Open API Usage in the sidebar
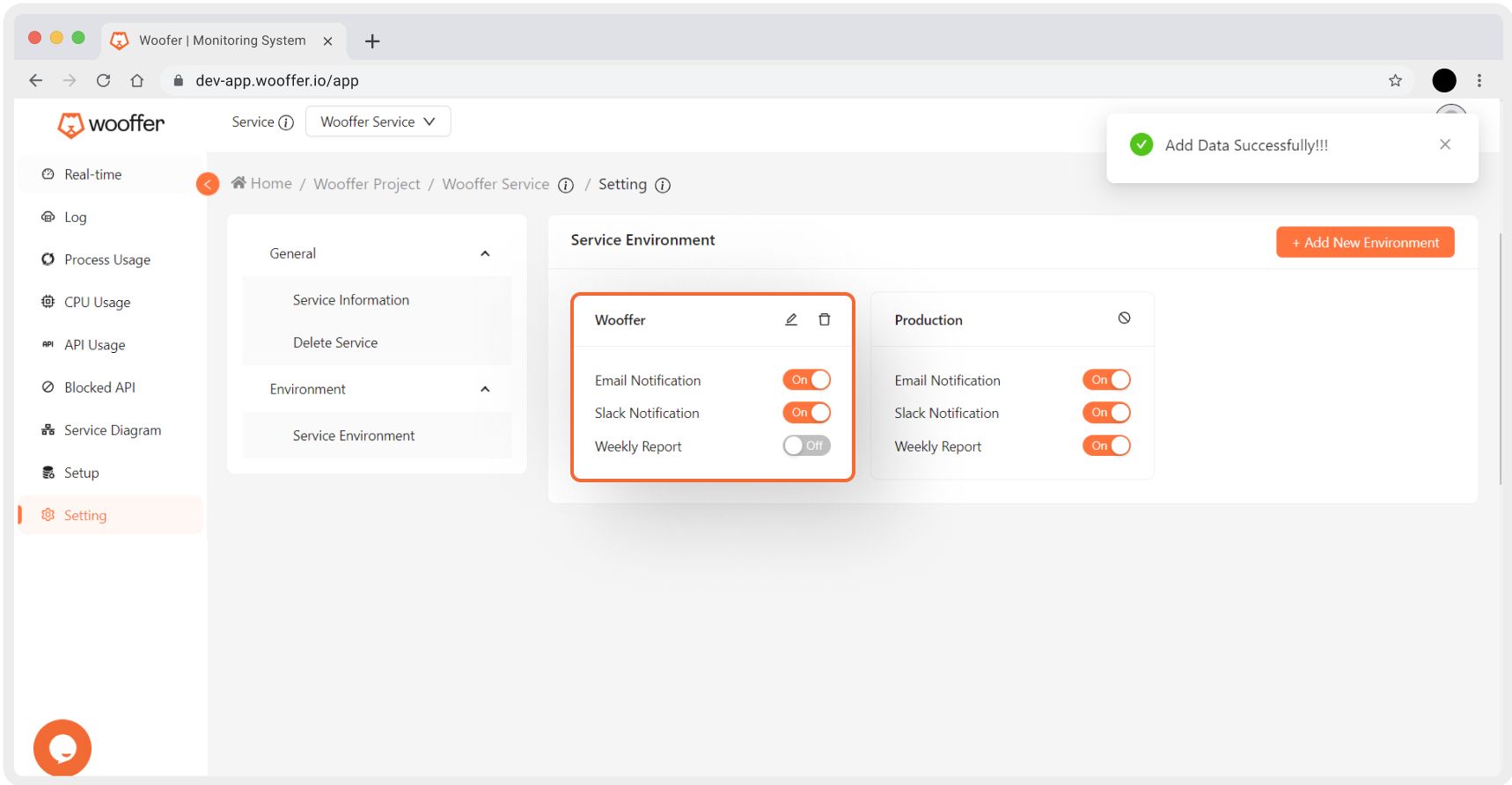The height and width of the screenshot is (785, 1512). (111, 345)
